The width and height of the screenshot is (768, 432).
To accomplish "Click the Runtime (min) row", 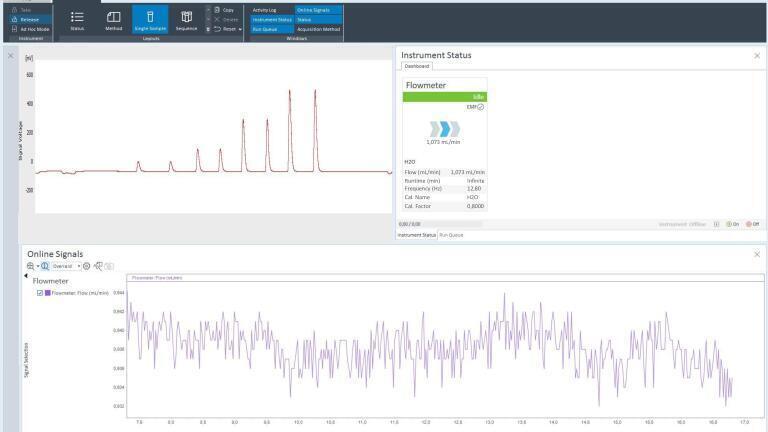I will (445, 181).
